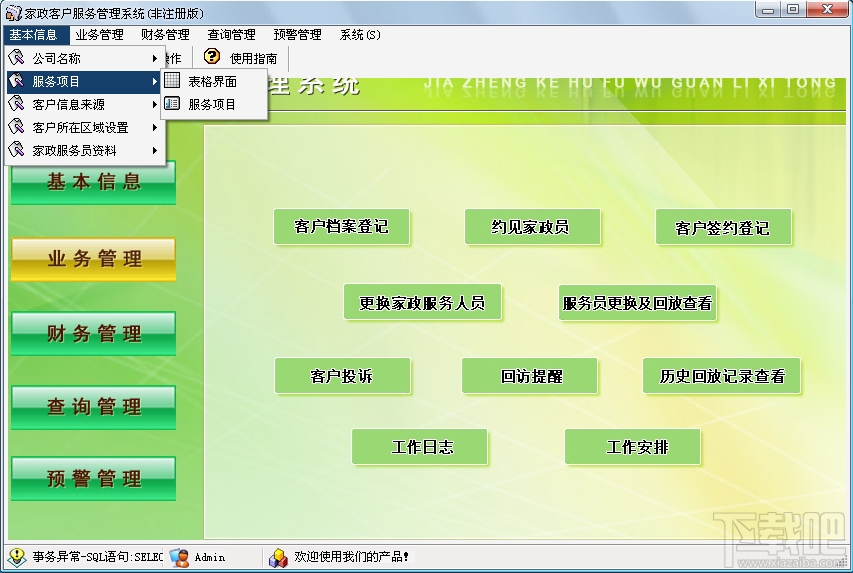This screenshot has width=853, height=573.
Task: Choose 客户信息来源 in the dropdown menu
Action: click(85, 104)
